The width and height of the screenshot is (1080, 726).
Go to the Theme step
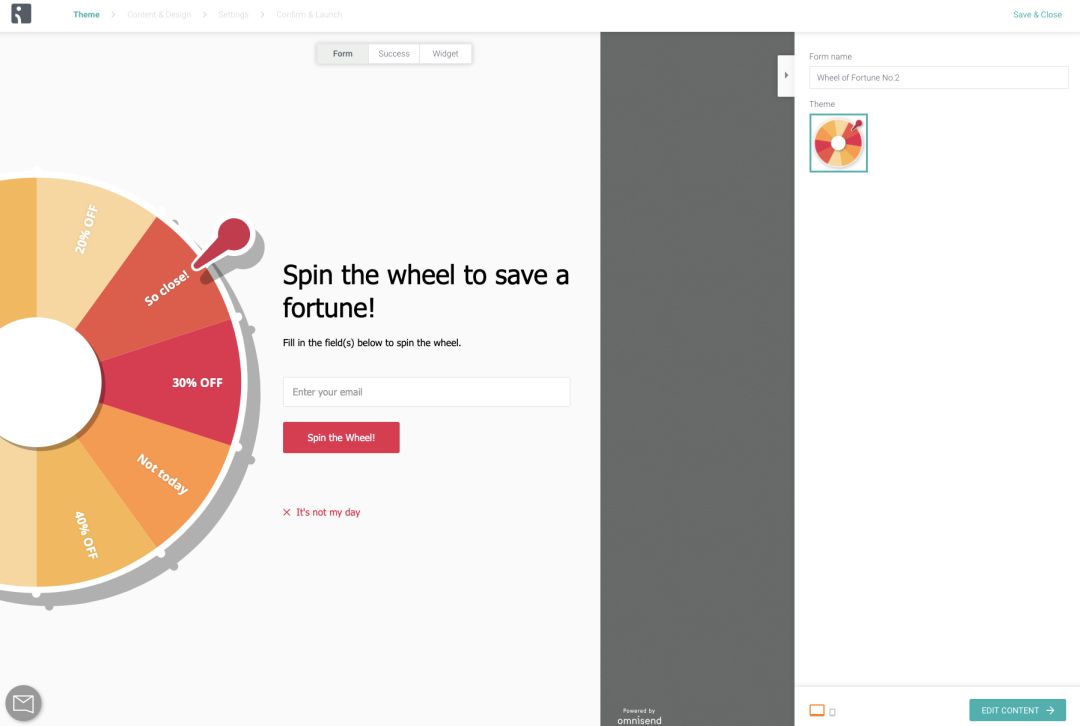coord(86,15)
